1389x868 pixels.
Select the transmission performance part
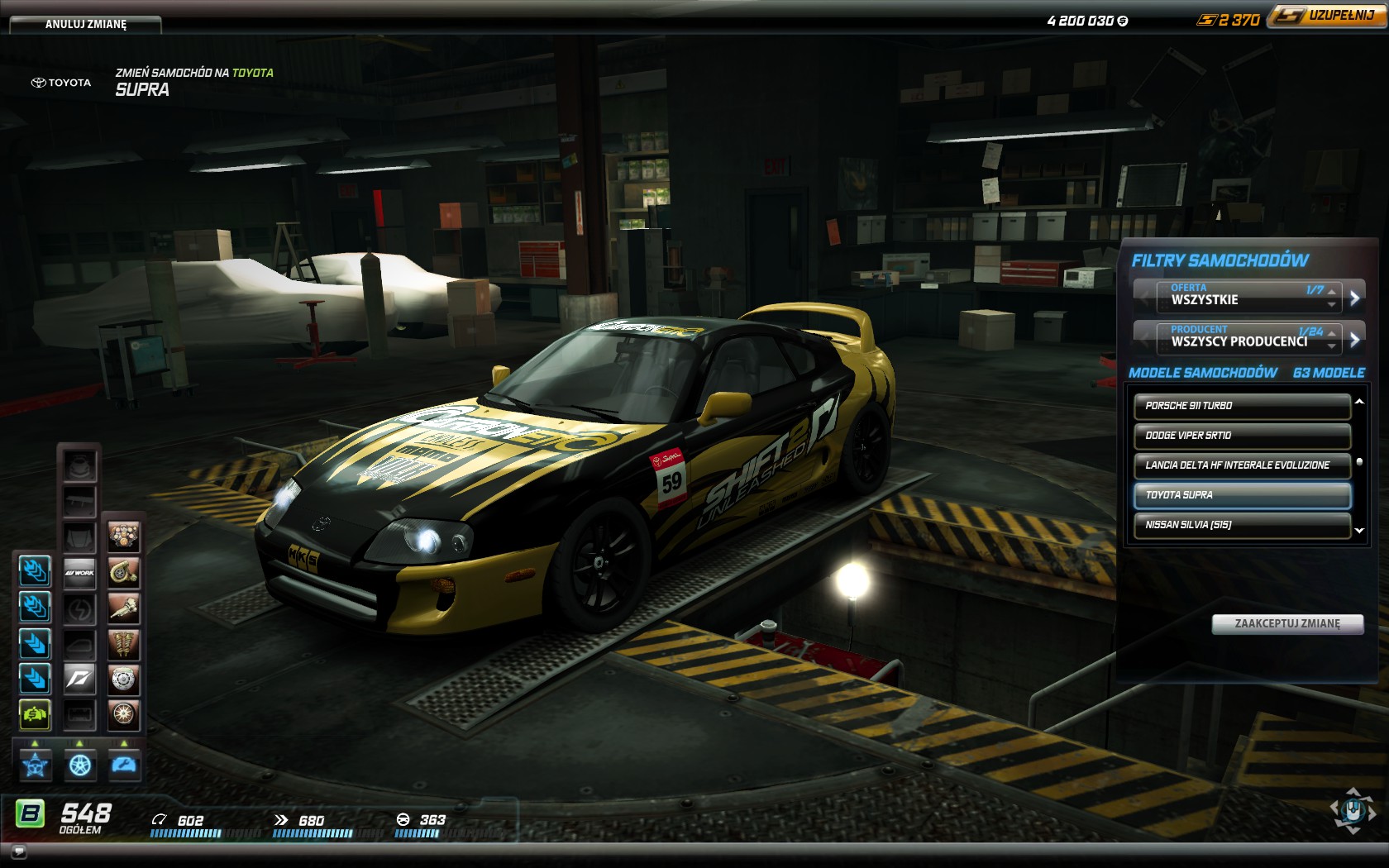123,608
